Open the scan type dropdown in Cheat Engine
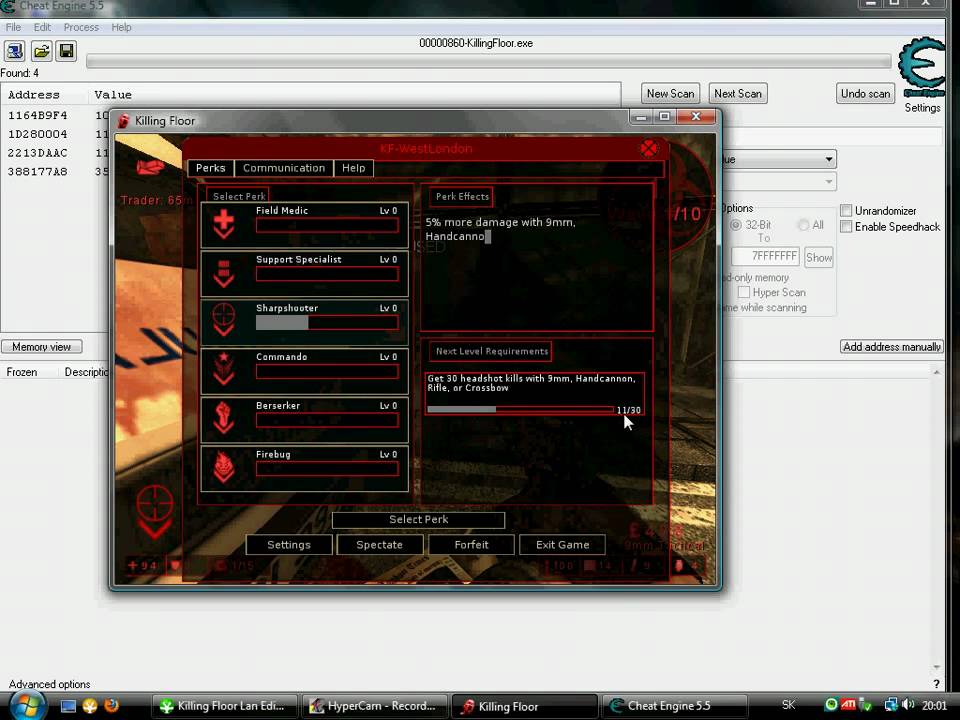Screen dimensions: 960x720 pos(828,159)
